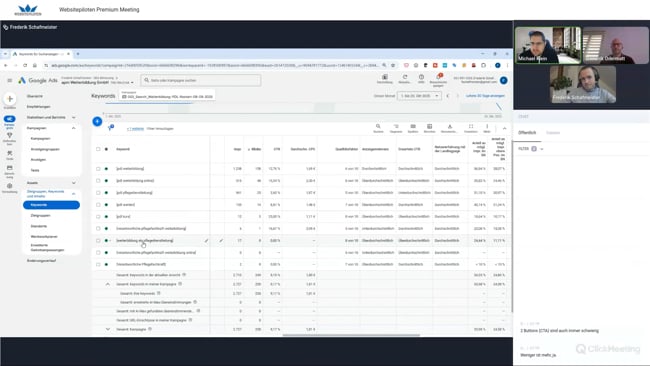The height and width of the screenshot is (366, 650).
Task: Open the FILTER dropdown in chat panel
Action: click(x=531, y=149)
